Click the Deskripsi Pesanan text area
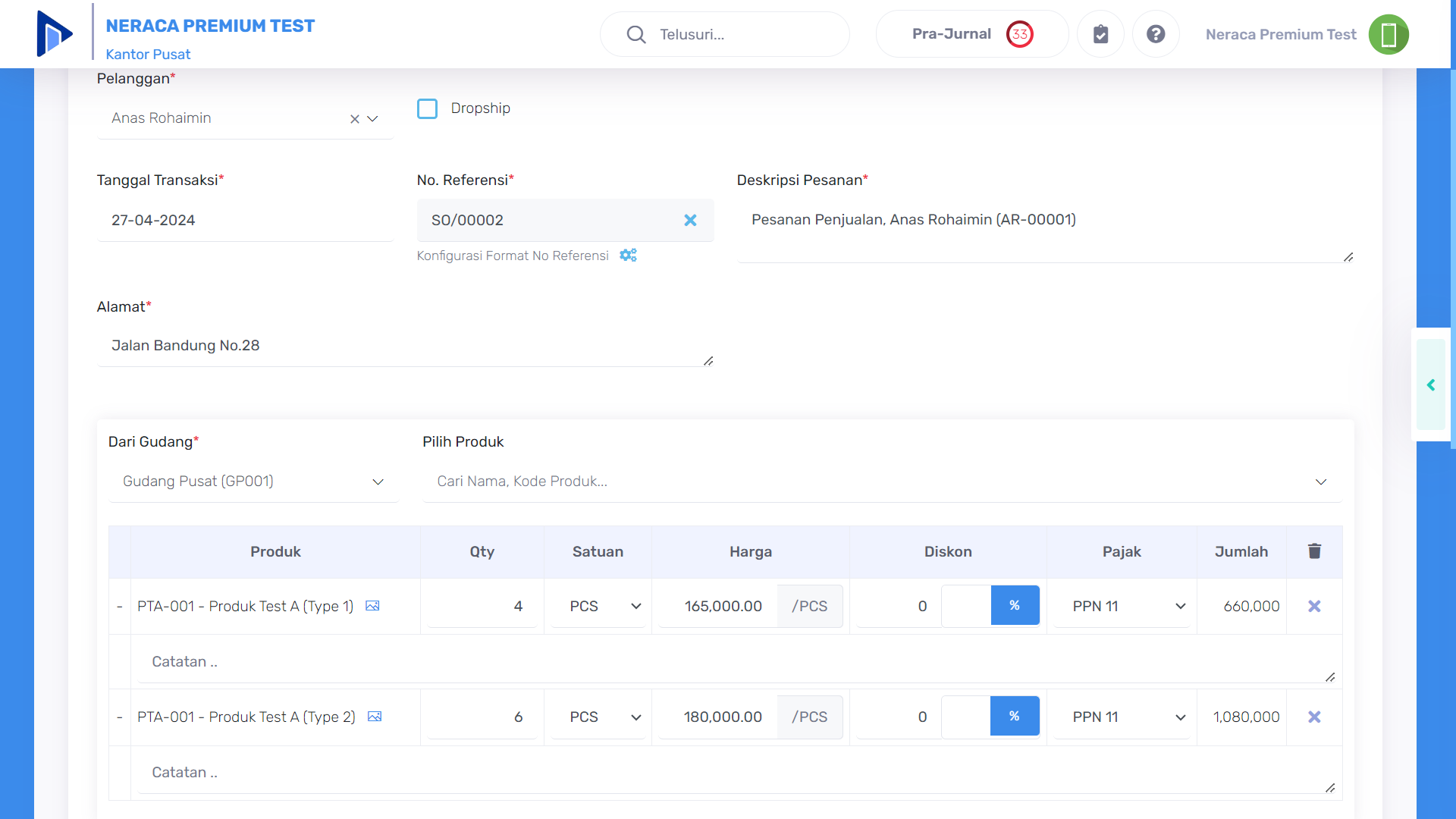 click(1046, 231)
